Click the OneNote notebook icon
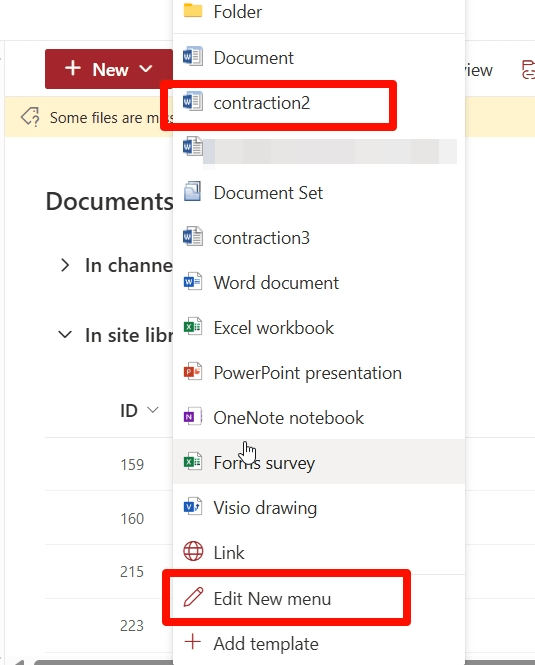 coord(193,417)
